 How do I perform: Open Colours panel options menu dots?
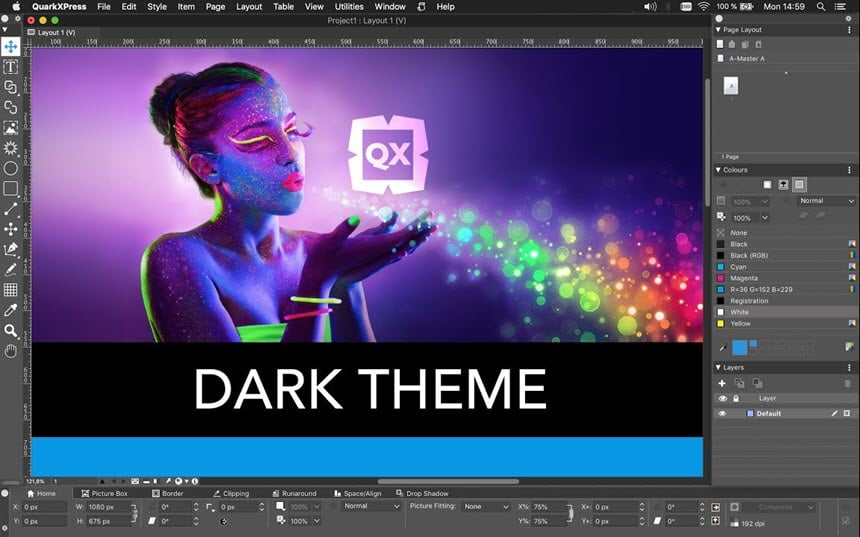pos(850,170)
